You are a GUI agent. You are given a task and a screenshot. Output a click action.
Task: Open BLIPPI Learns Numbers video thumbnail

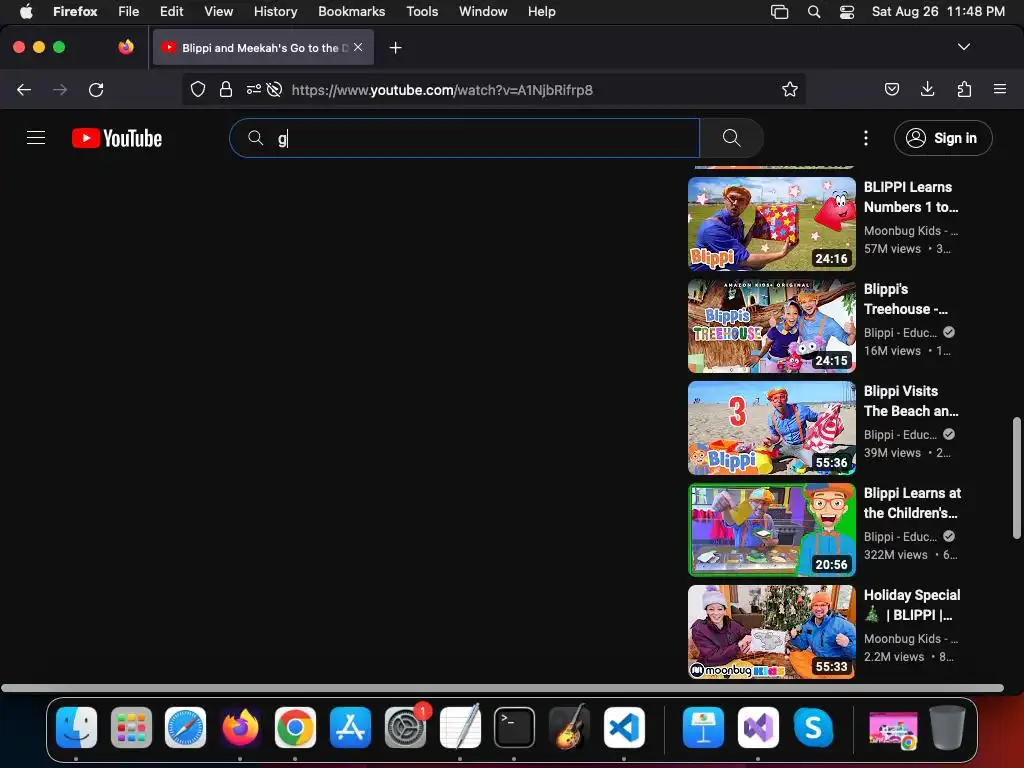click(x=772, y=224)
